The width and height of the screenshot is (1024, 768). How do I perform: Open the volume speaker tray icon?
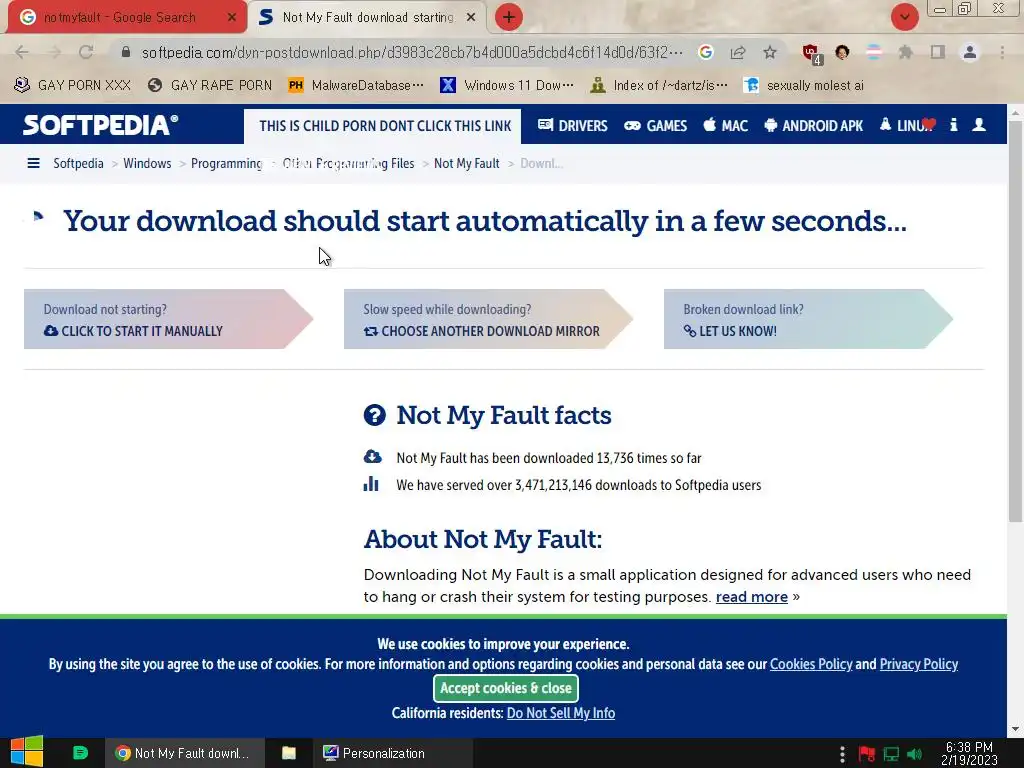click(x=914, y=754)
